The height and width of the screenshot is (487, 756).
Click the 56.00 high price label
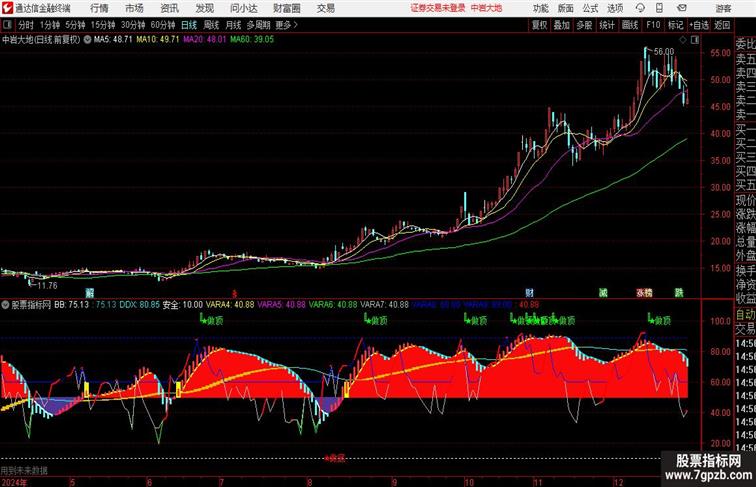coord(664,52)
